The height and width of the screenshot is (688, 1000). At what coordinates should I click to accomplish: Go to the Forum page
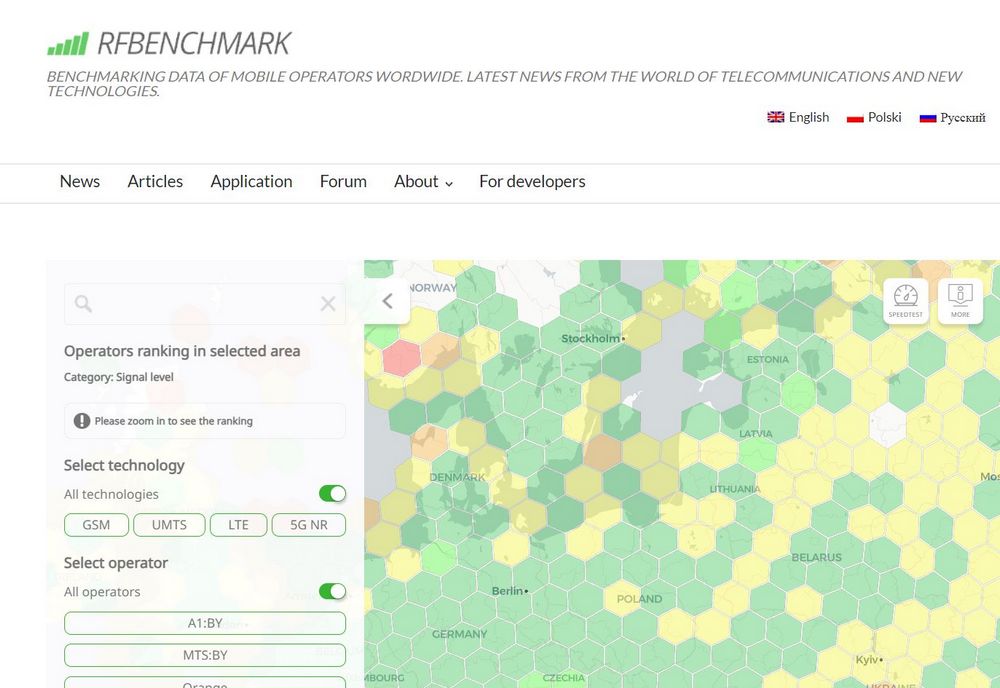click(343, 182)
